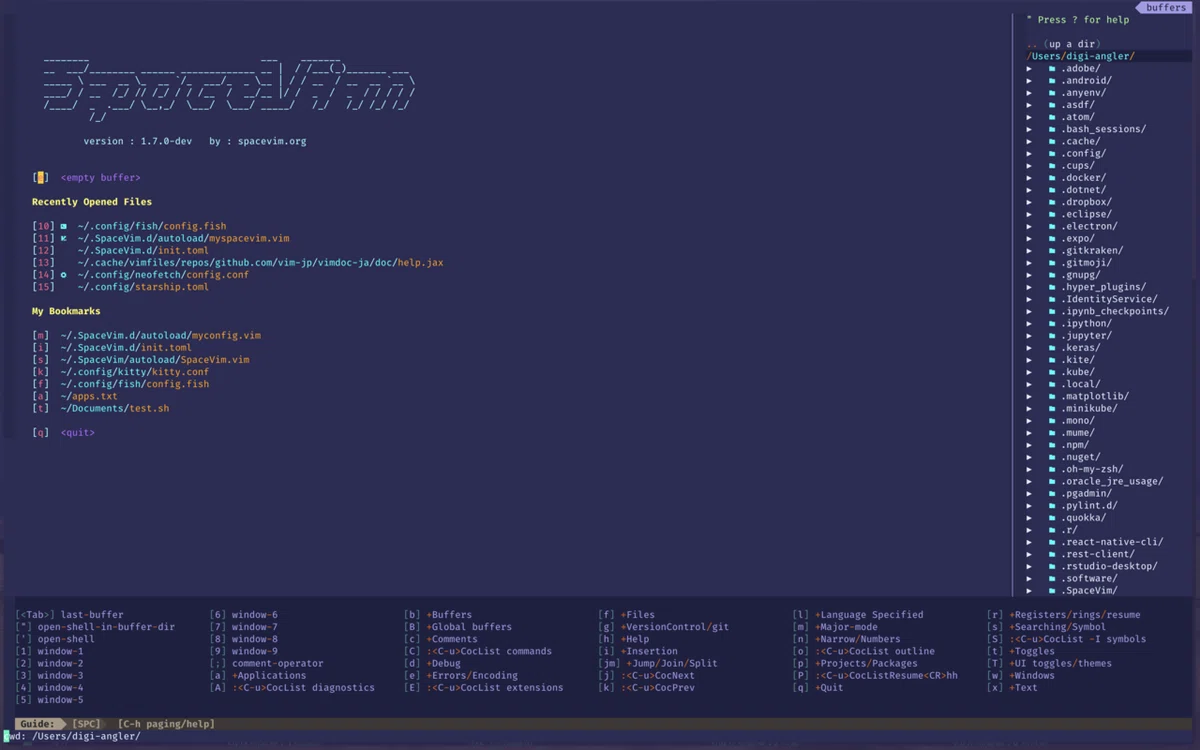Image resolution: width=1200 pixels, height=750 pixels.
Task: Expand the .matplotlib/ directory arrow
Action: point(1029,396)
